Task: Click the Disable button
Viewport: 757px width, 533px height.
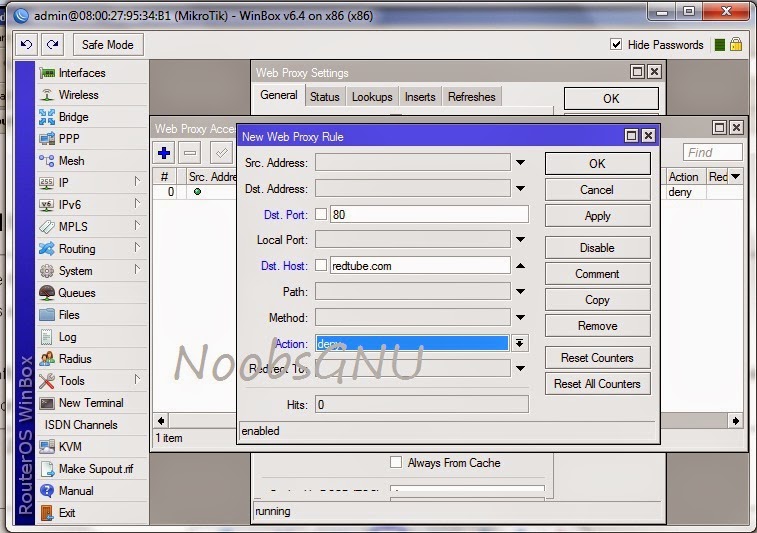Action: click(597, 248)
